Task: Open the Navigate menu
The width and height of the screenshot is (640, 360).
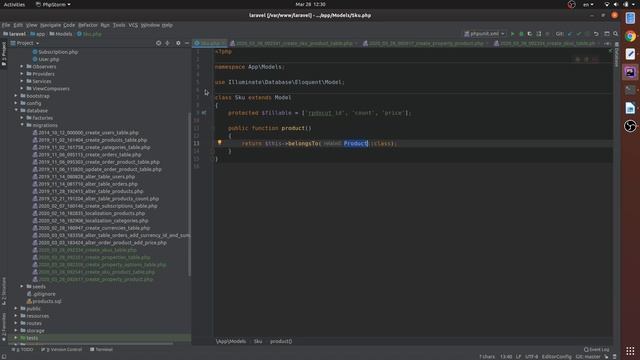Action: click(x=50, y=25)
